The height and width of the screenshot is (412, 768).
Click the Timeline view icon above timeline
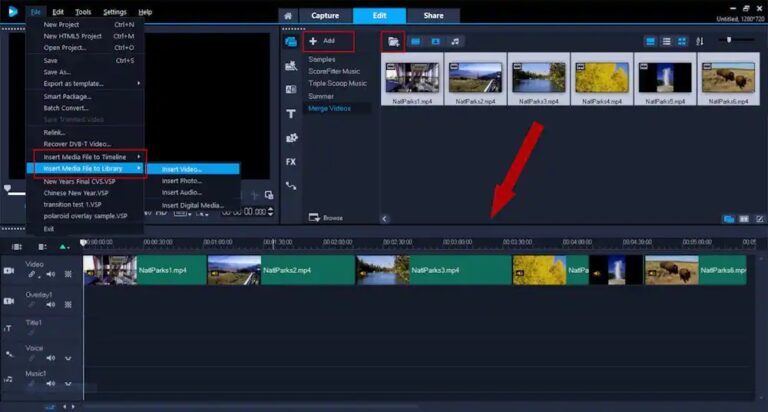point(42,246)
